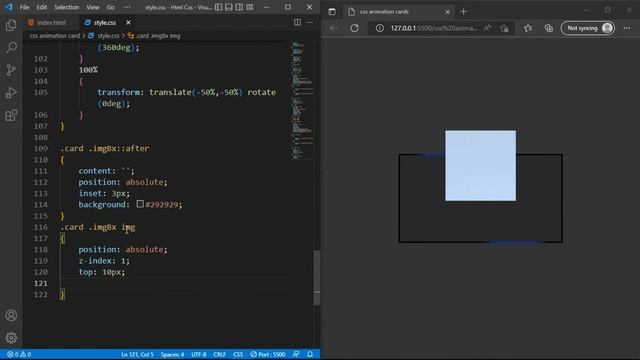Click the editor vertical scrollbar thumb

317,277
